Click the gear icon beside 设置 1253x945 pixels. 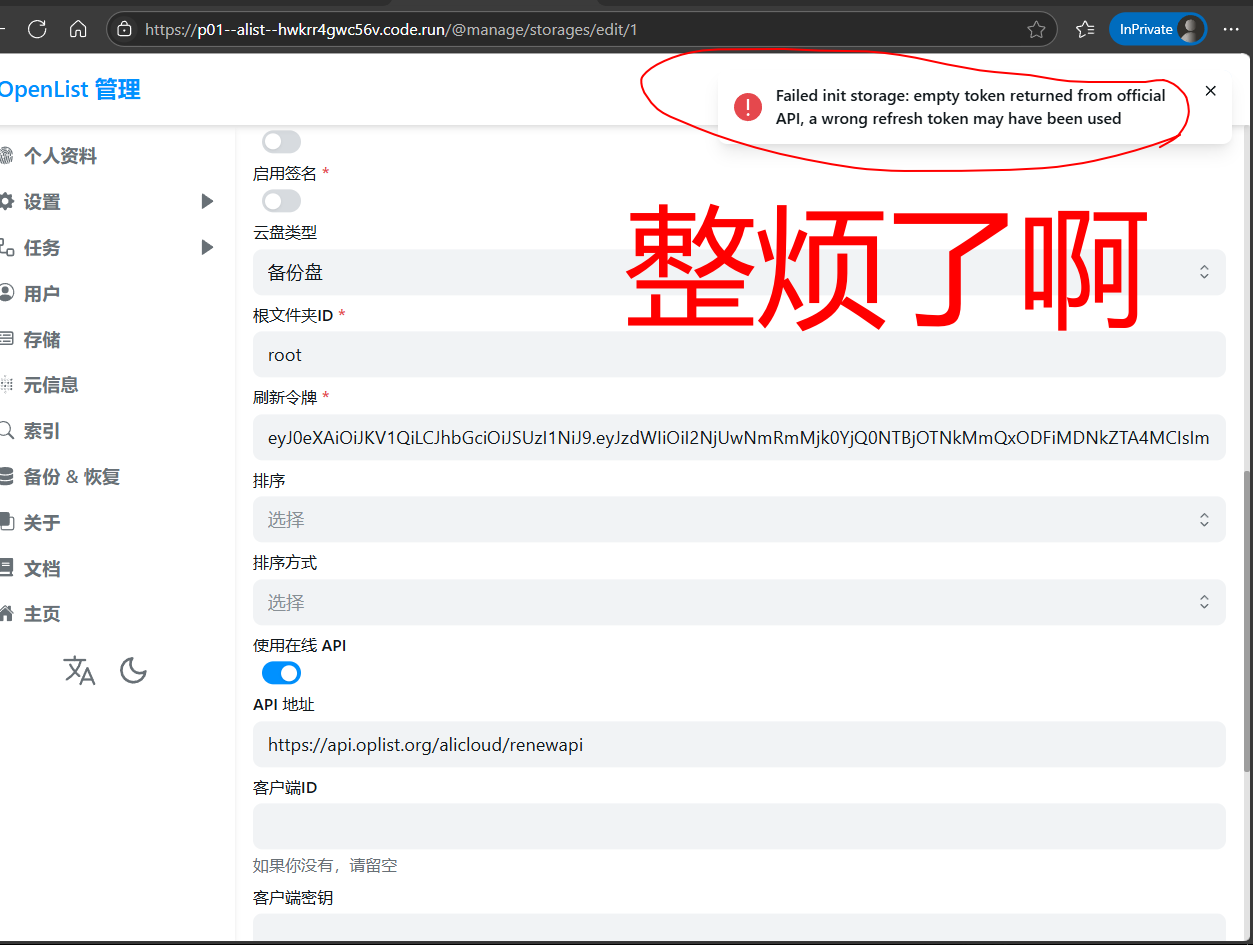click(x=6, y=202)
